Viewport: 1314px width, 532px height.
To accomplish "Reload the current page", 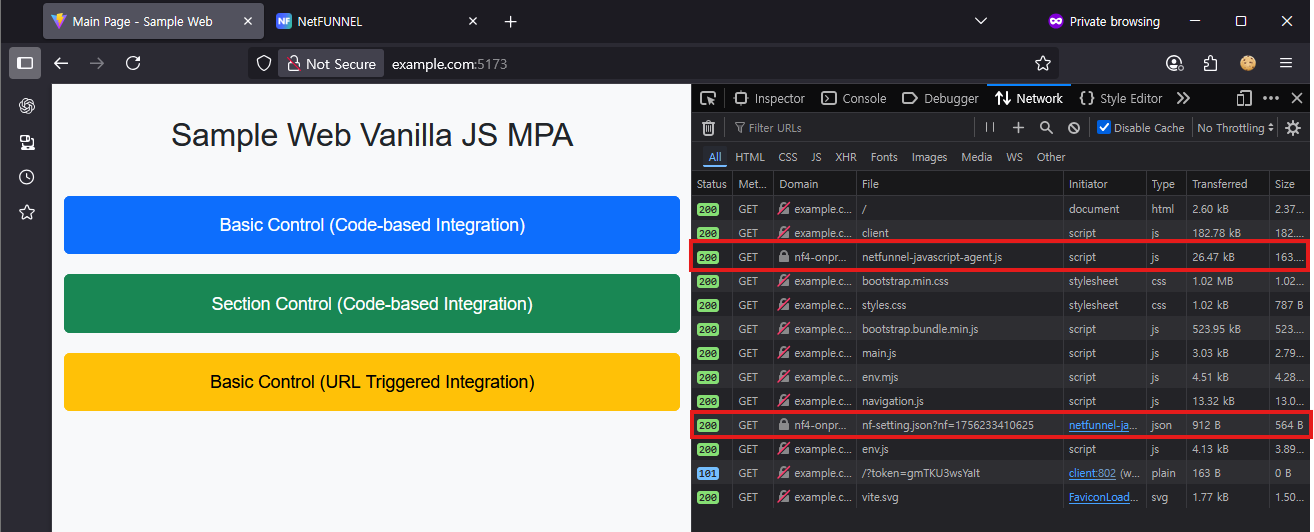I will pyautogui.click(x=133, y=63).
